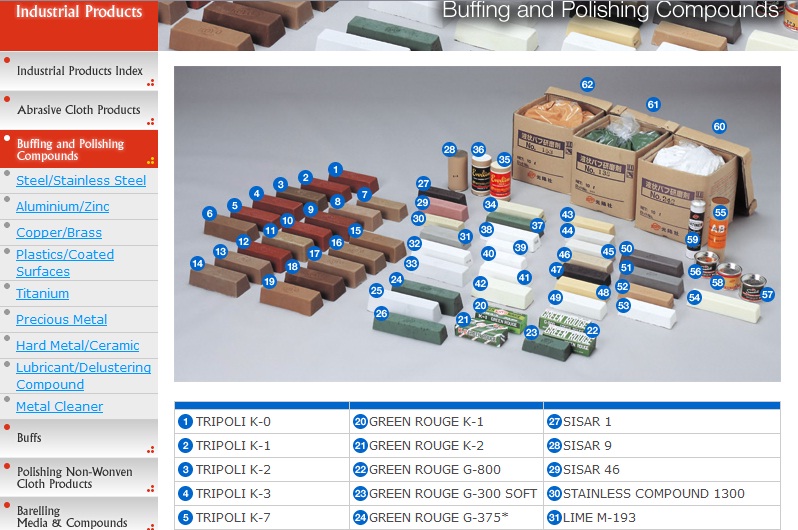Click number 60 marker on cardboard box
The height and width of the screenshot is (530, 798).
tap(719, 127)
